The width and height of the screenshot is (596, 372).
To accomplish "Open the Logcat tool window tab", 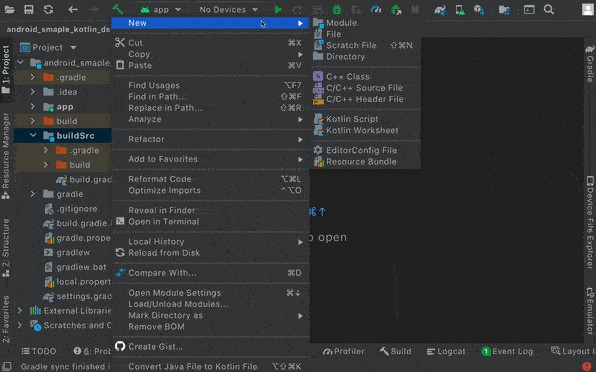I will point(445,351).
